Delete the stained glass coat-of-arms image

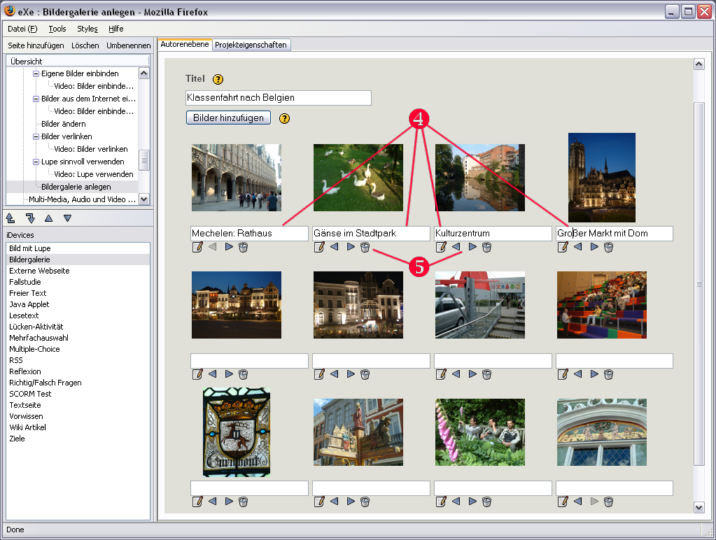click(243, 502)
